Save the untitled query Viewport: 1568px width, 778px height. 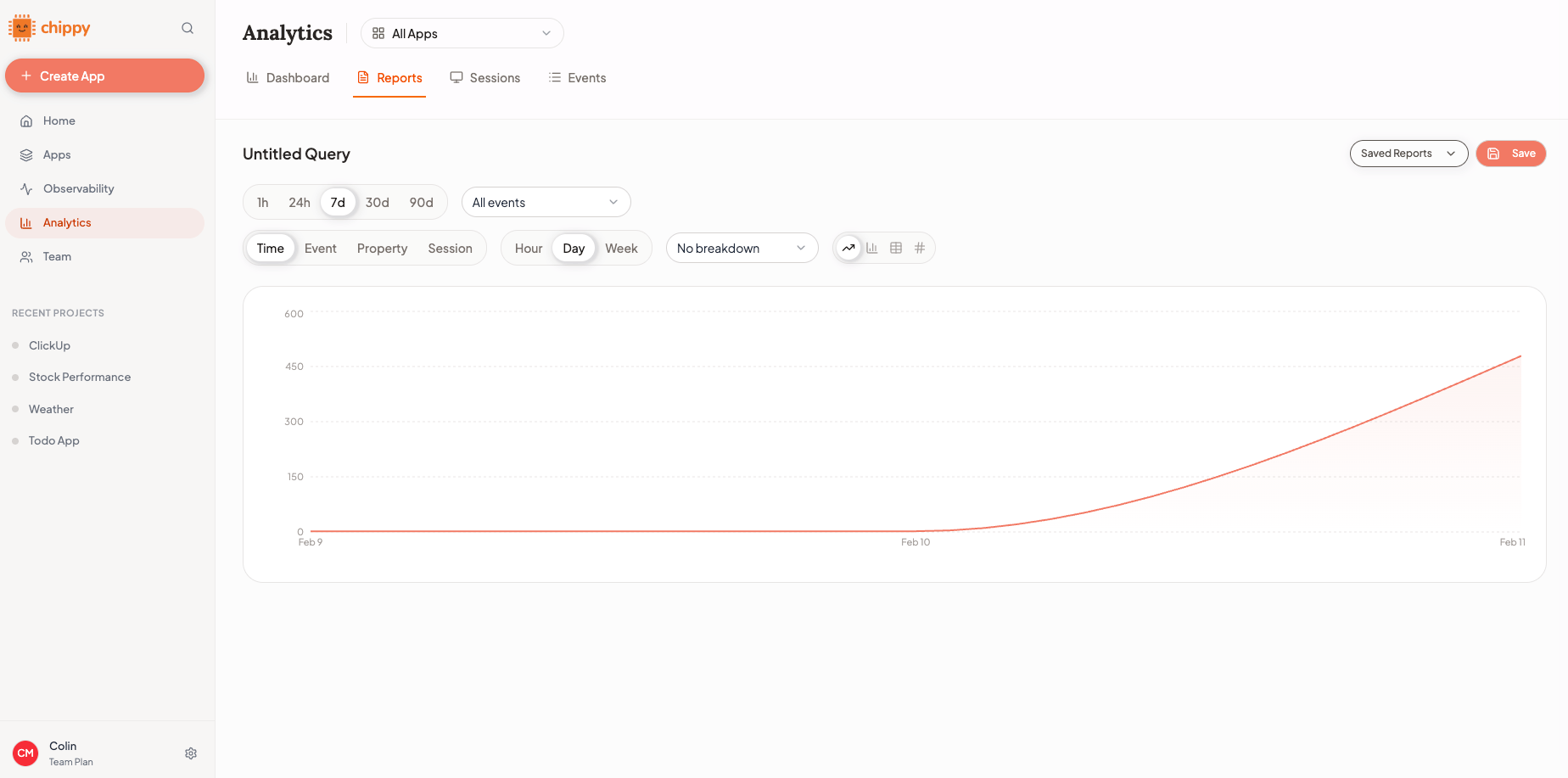[x=1511, y=154]
